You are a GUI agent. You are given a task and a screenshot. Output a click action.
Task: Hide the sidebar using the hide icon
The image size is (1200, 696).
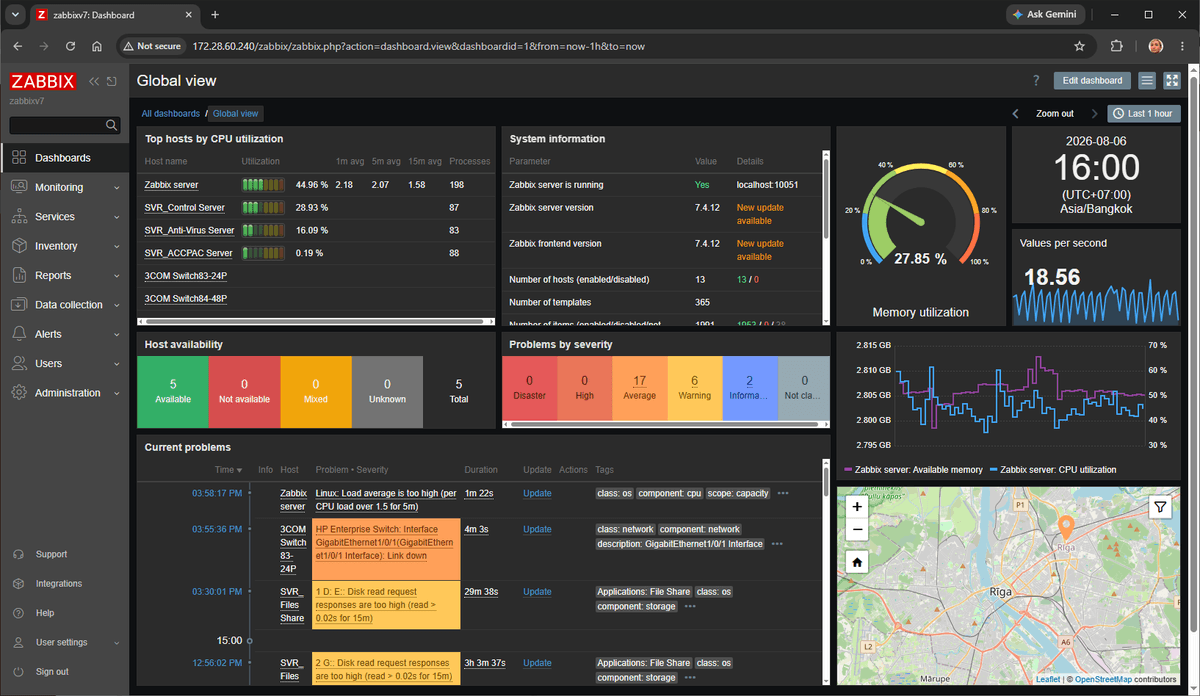click(112, 82)
